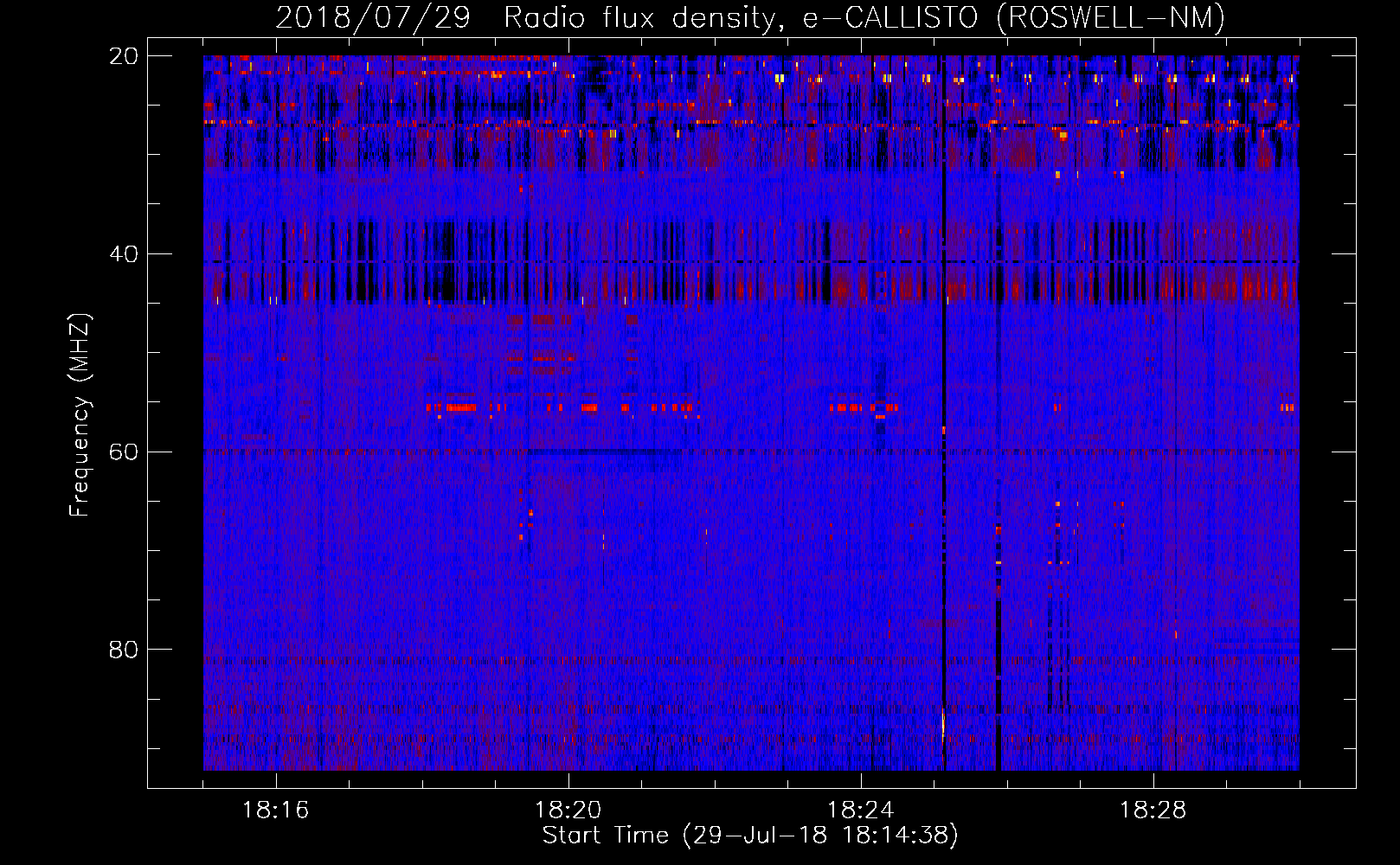Image resolution: width=1400 pixels, height=865 pixels.
Task: Click the 20 frequency tick label
Action: [x=124, y=56]
